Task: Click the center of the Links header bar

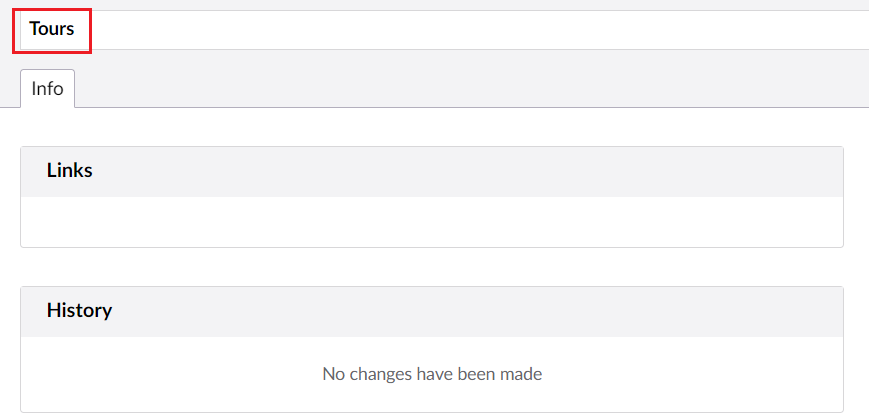Action: coord(432,171)
